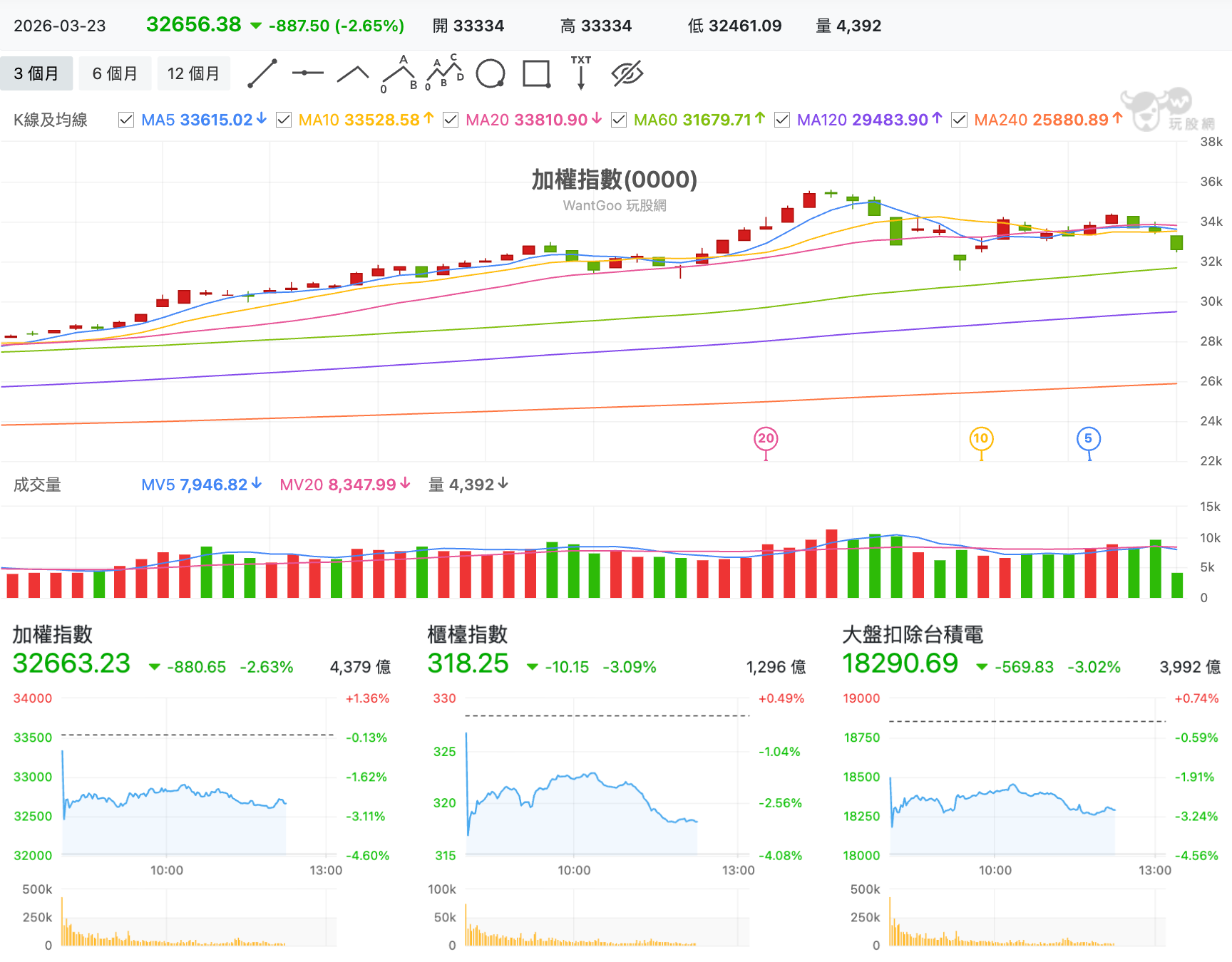Screen dimensions: 1232x962
Task: Select the rectangle drawing tool
Action: [536, 73]
